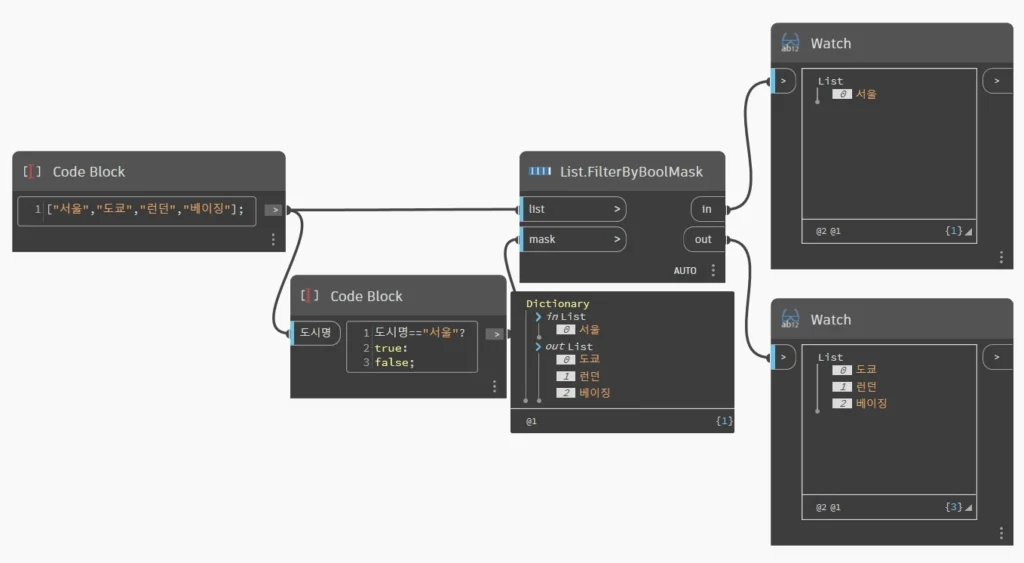Viewport: 1024px width, 563px height.
Task: Click the first Code Block bracket icon
Action: coord(31,172)
